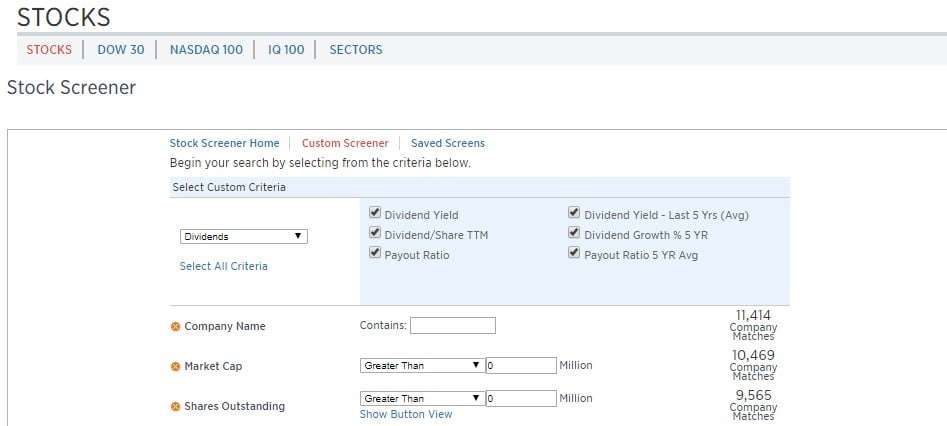This screenshot has width=947, height=426.
Task: View Saved Screens
Action: pos(448,143)
